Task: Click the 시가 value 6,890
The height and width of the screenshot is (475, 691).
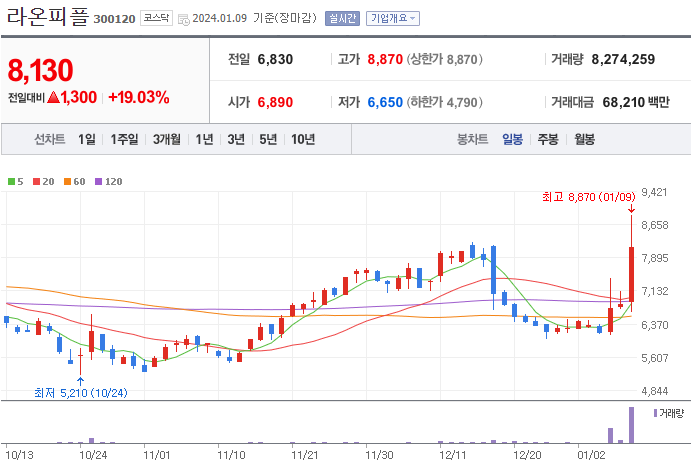Action: coord(275,102)
